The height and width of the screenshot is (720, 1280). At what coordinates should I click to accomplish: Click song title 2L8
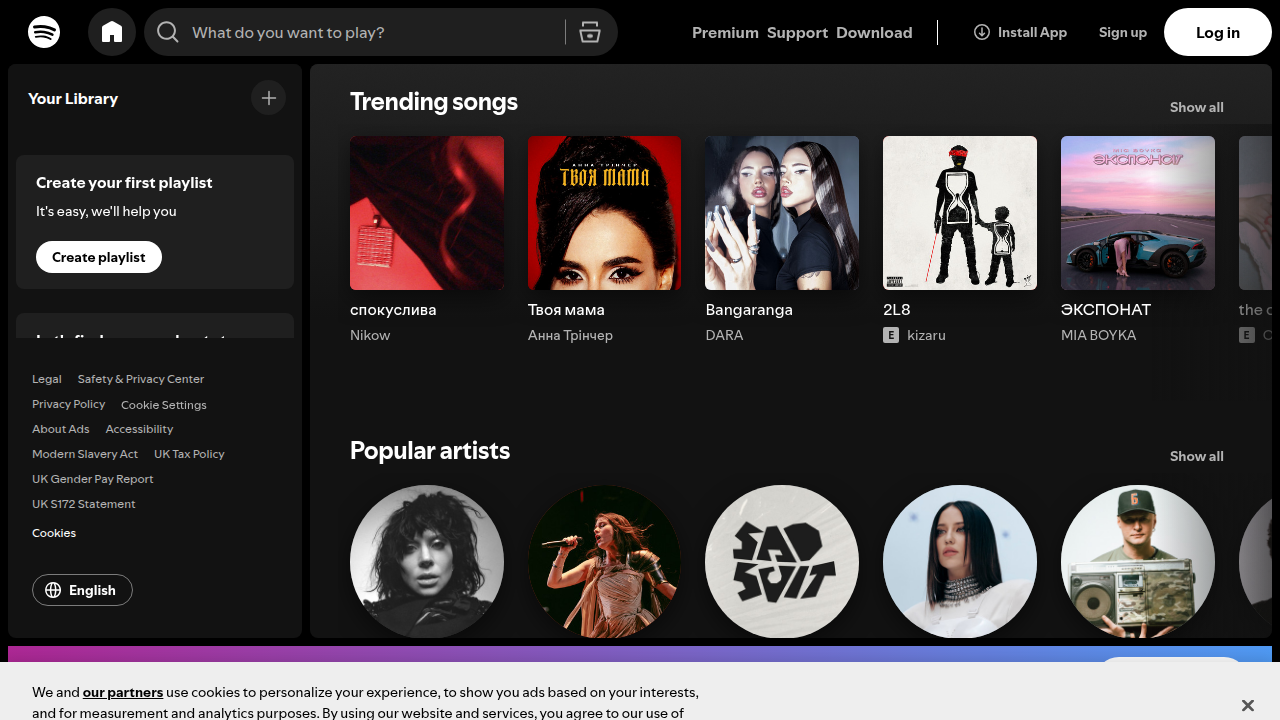(x=897, y=310)
